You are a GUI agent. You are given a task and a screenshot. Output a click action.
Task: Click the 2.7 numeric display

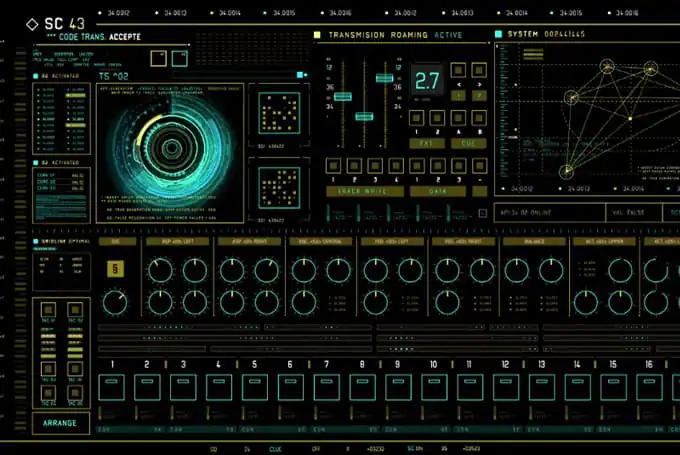click(x=427, y=81)
